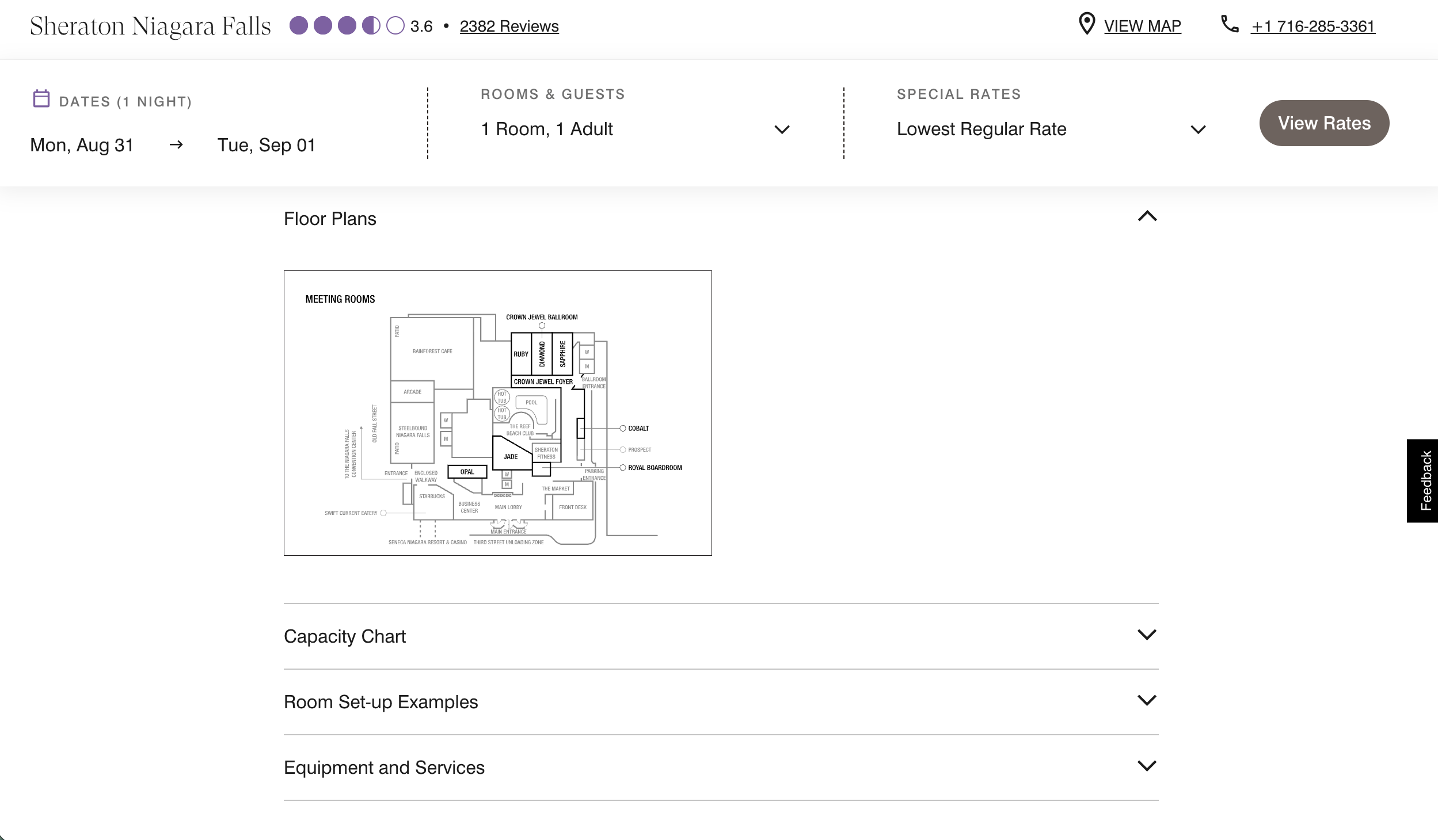Click the CROWN JEWEL FOYER label

point(543,381)
